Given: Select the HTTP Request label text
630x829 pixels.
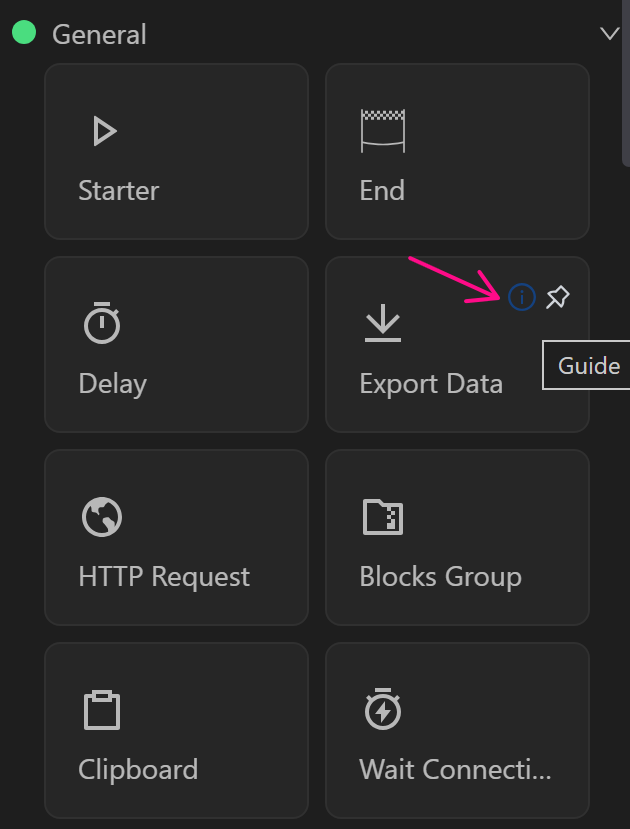Looking at the screenshot, I should pos(164,576).
